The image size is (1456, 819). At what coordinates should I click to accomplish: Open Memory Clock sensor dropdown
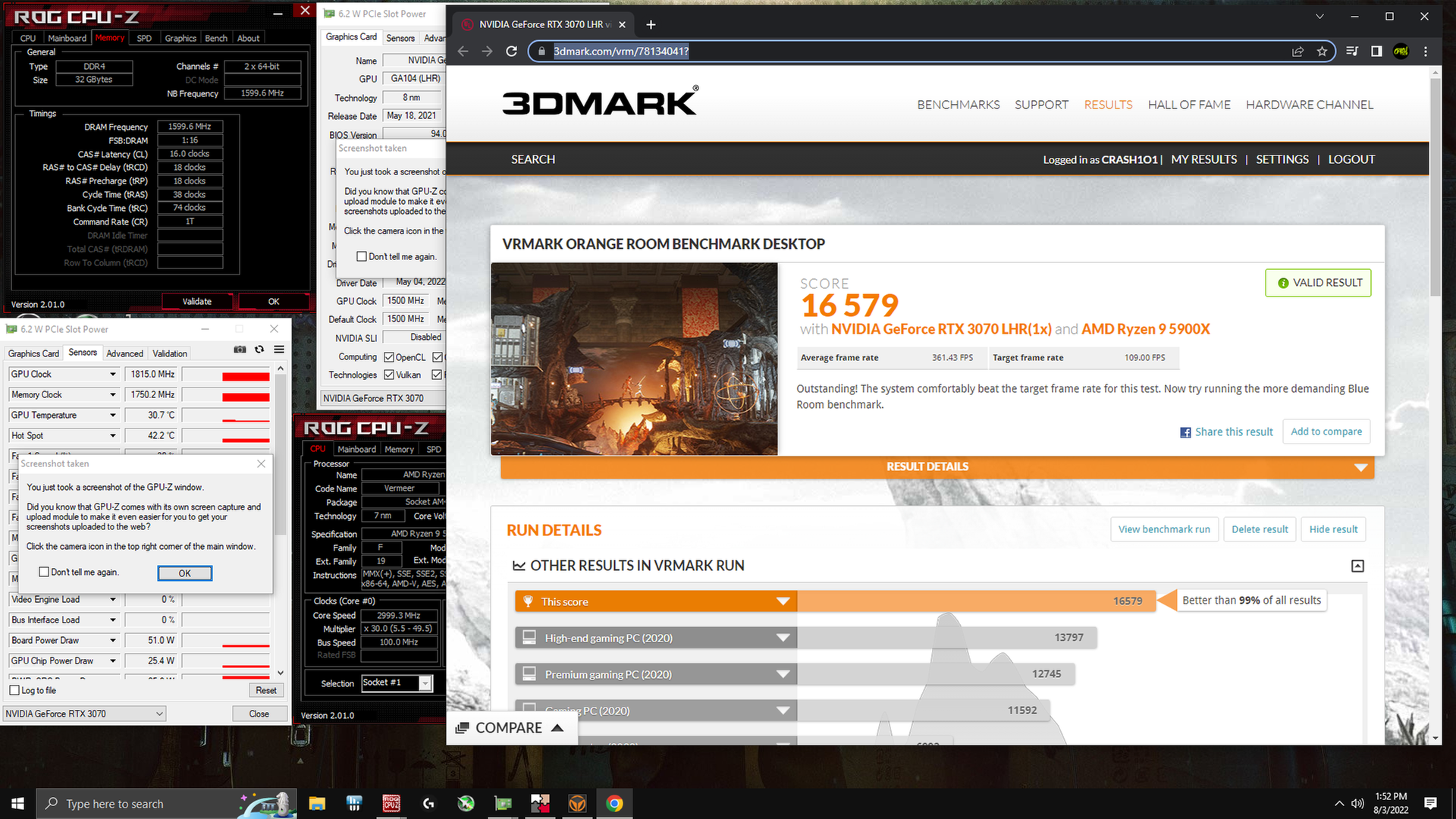[113, 394]
